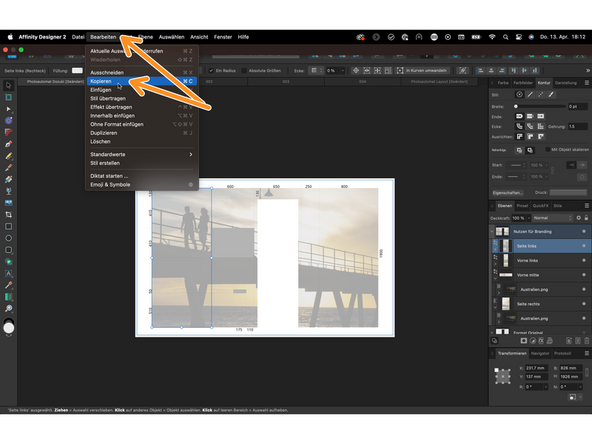Screen dimensions: 592x444
Task: Select the Crop tool
Action: point(8,214)
